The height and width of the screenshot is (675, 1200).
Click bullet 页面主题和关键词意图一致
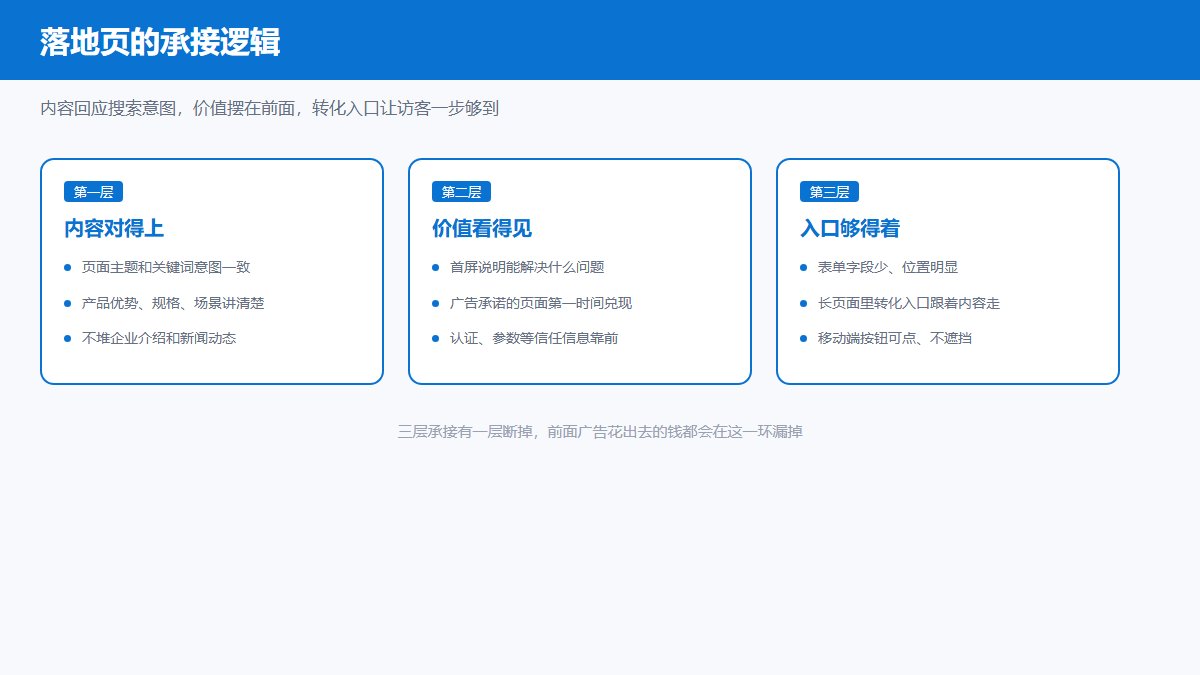pos(166,267)
